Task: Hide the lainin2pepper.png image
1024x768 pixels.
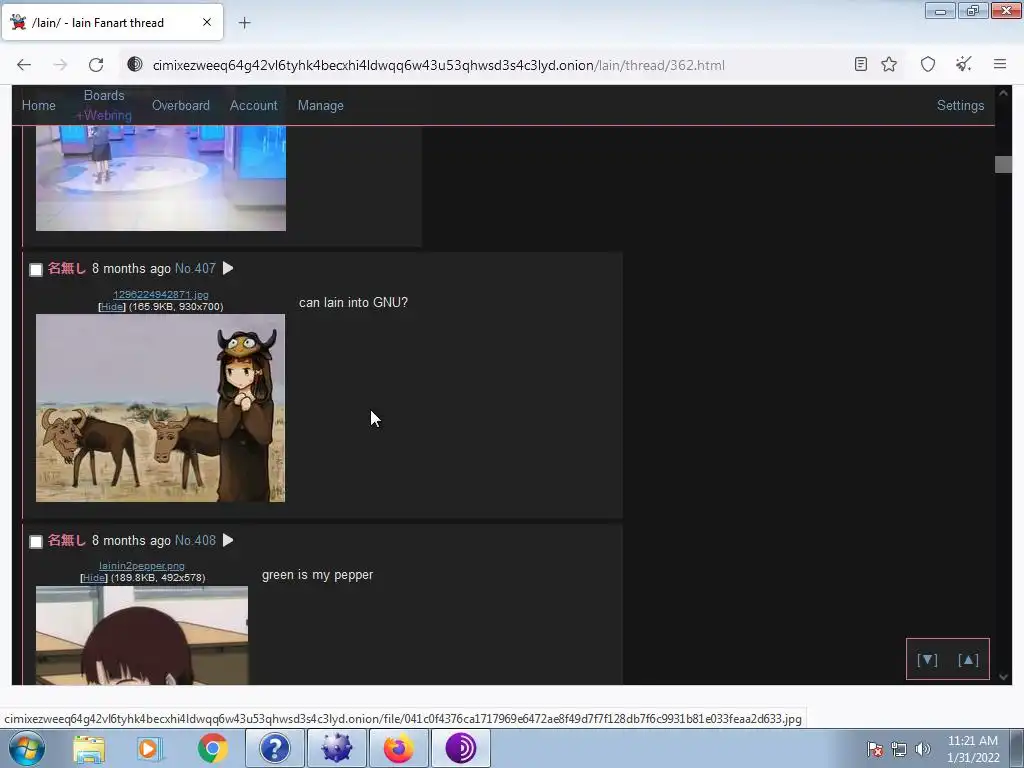Action: pyautogui.click(x=93, y=577)
